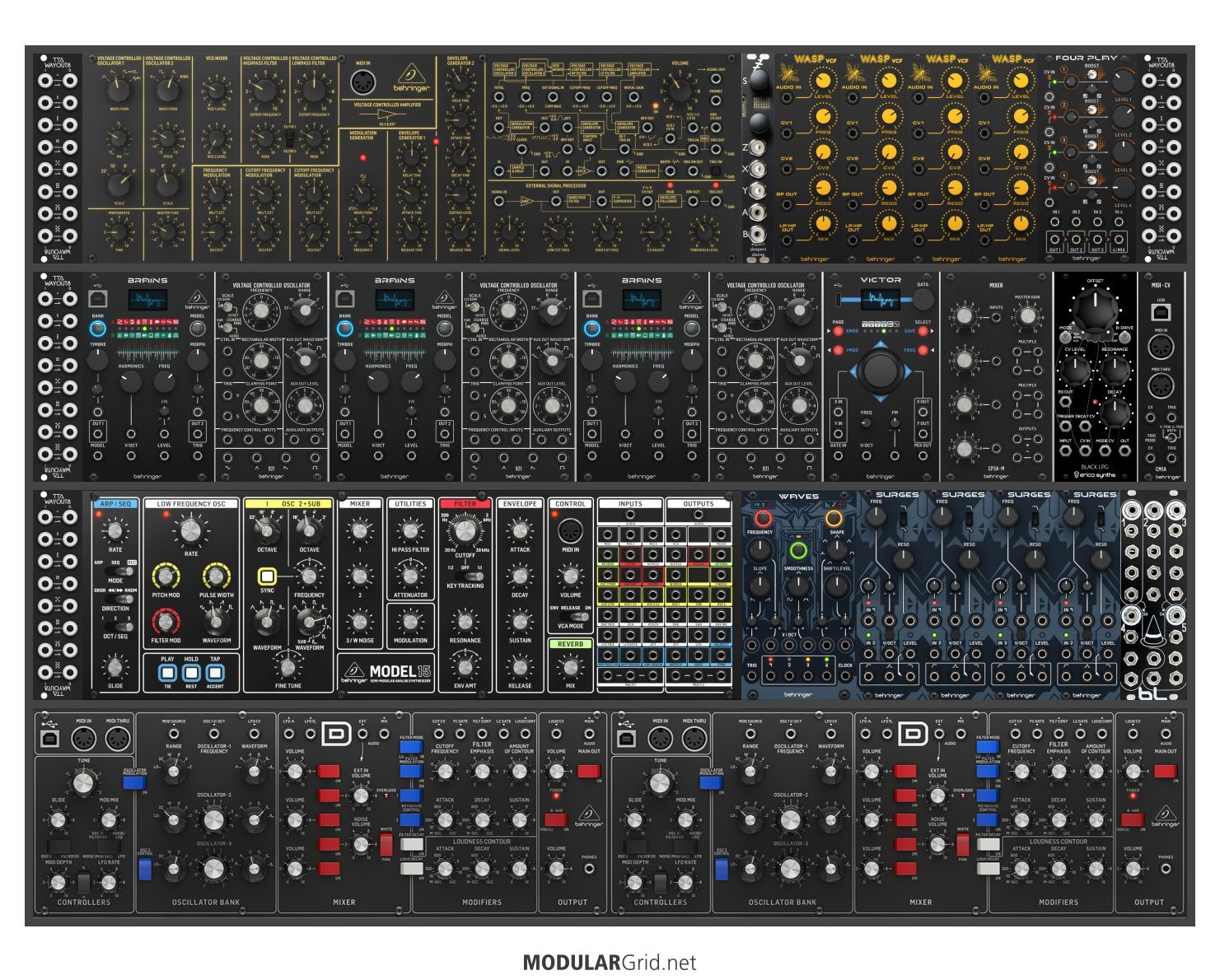Screen dimensions: 1220x980
Task: Click the yellow-ringed PITCH MOD knob
Action: point(166,576)
